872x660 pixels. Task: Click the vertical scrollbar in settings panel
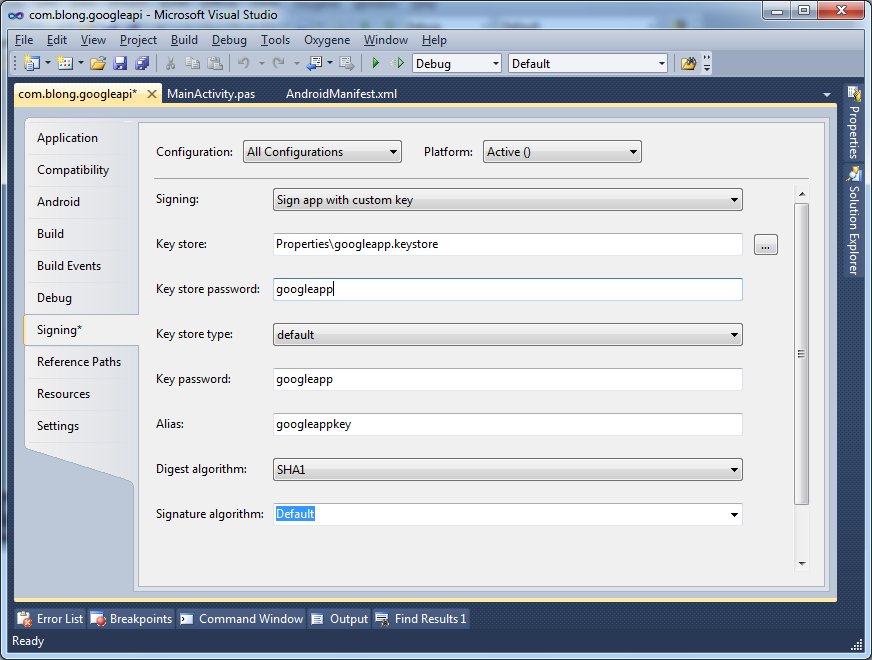[x=801, y=353]
